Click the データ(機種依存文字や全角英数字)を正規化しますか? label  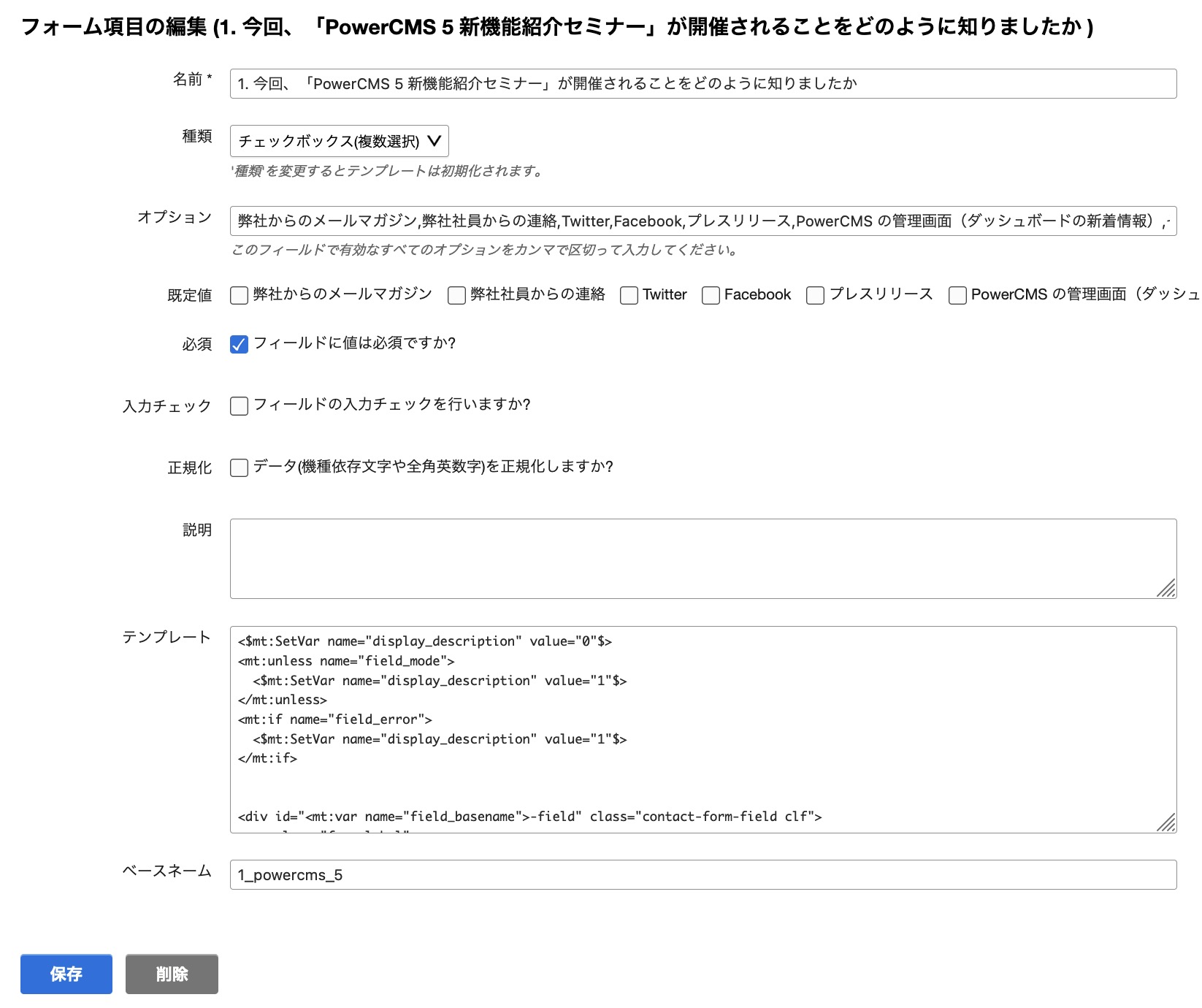pyautogui.click(x=433, y=467)
